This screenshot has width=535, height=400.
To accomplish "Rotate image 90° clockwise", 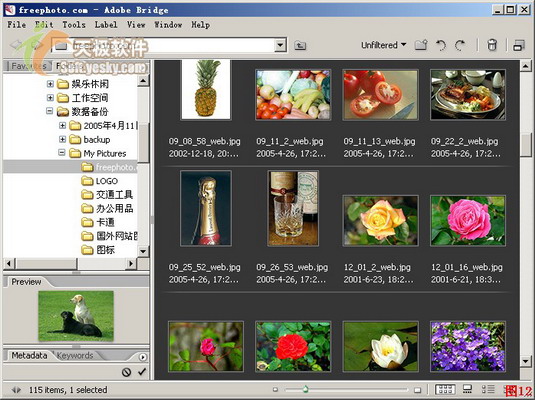I will (x=460, y=45).
